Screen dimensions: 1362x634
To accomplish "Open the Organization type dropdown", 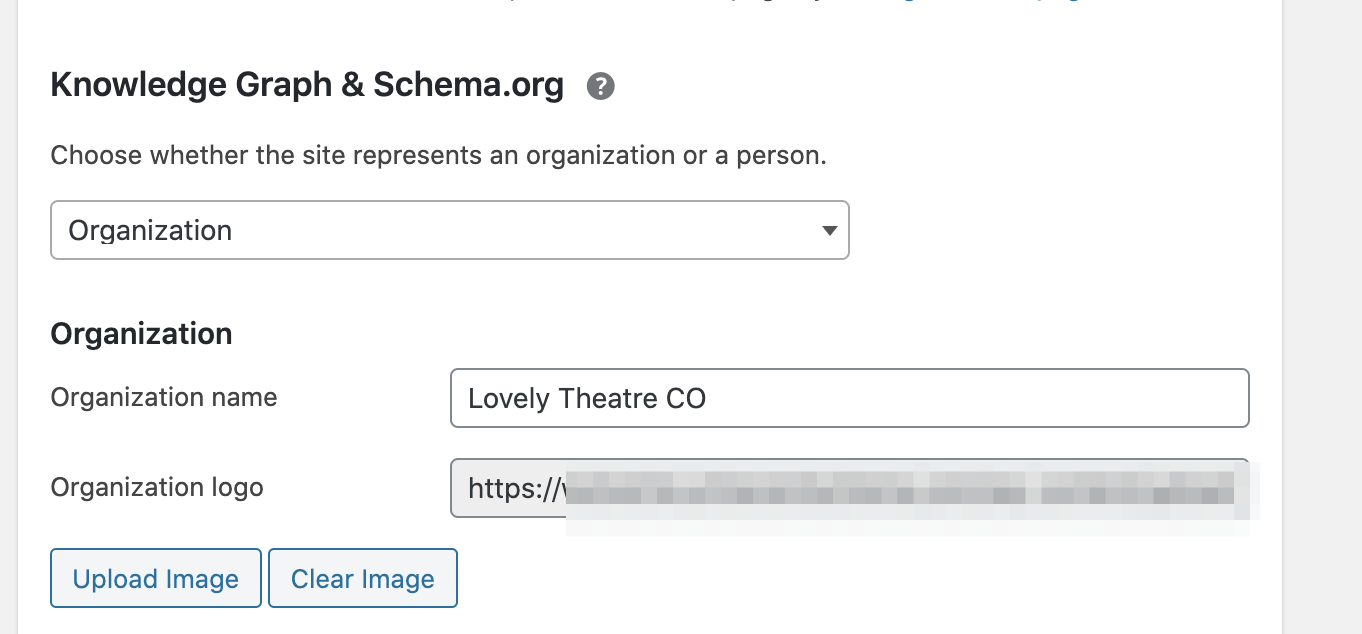I will click(x=449, y=230).
